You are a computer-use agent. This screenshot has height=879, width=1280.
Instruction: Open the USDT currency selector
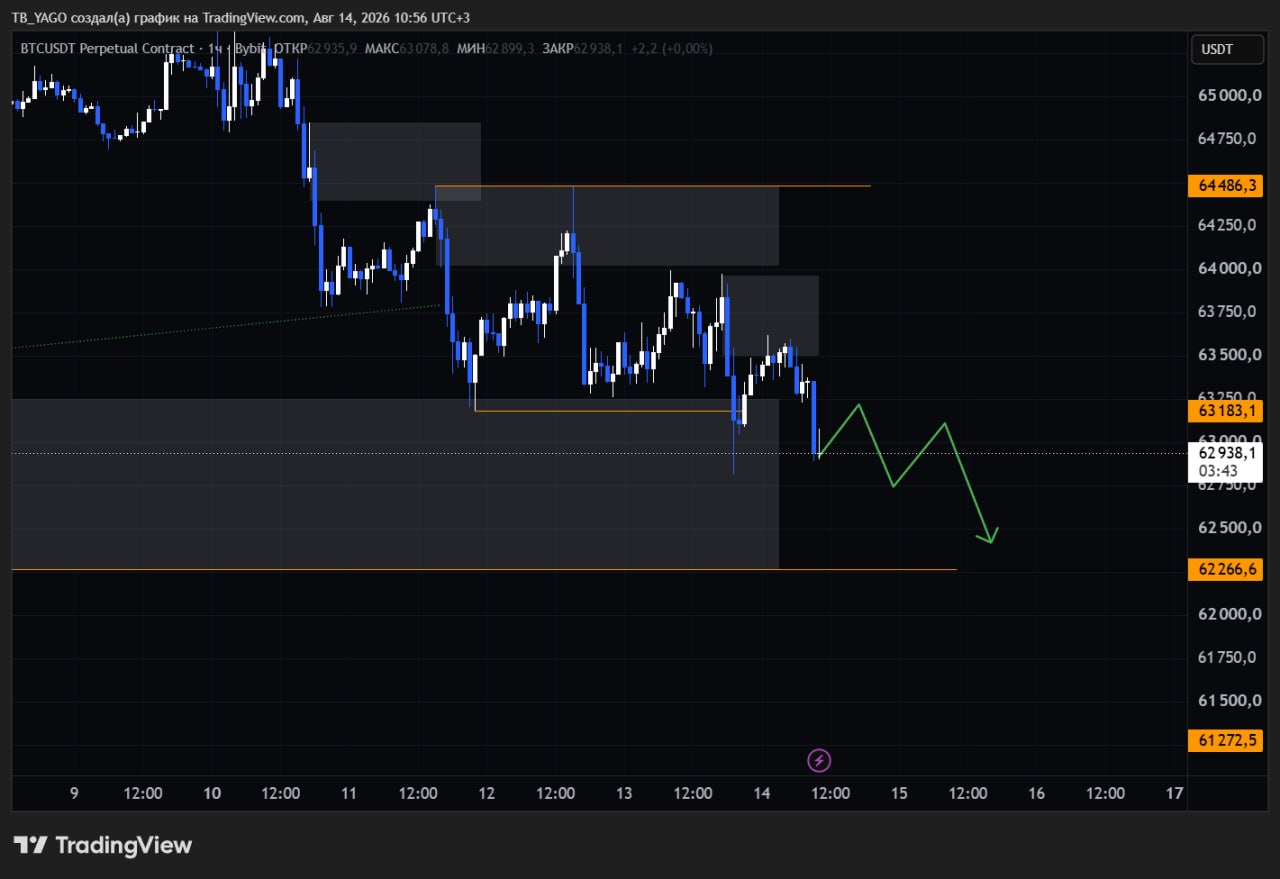tap(1226, 49)
